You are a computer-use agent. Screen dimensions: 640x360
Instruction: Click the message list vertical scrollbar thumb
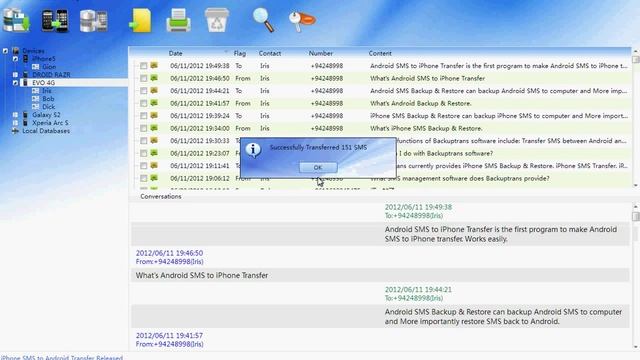pos(636,59)
